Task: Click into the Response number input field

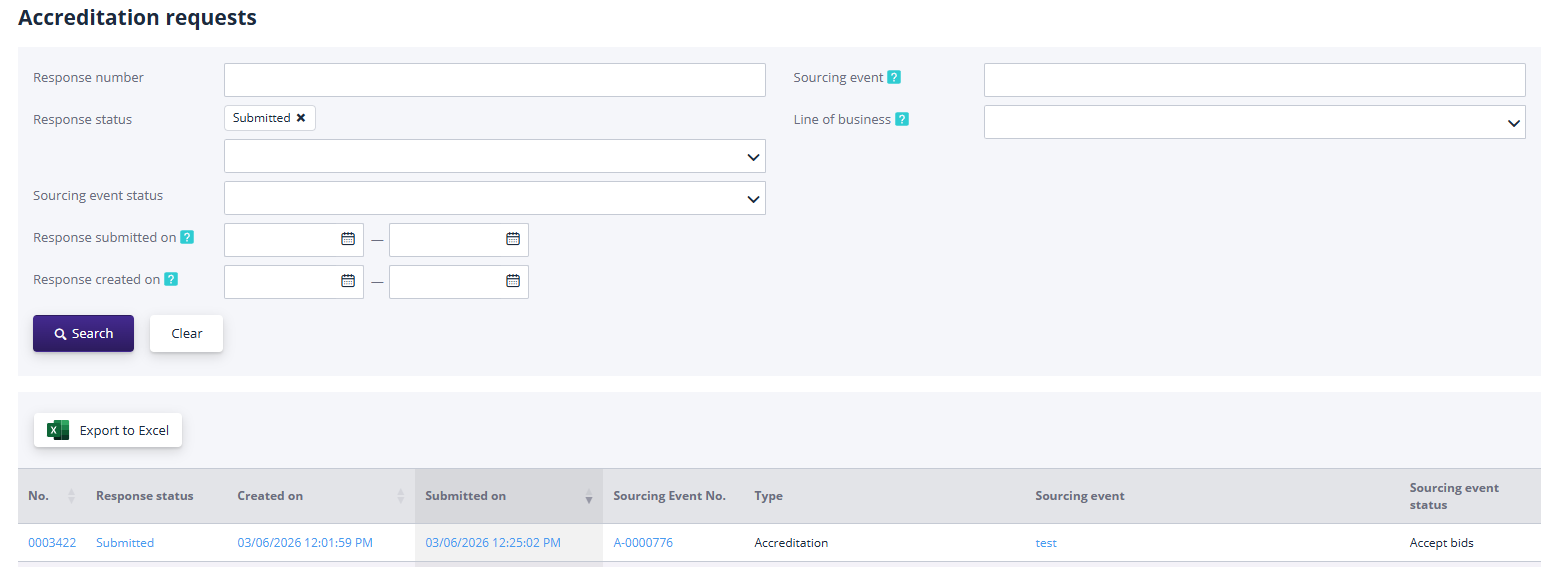Action: coord(494,80)
